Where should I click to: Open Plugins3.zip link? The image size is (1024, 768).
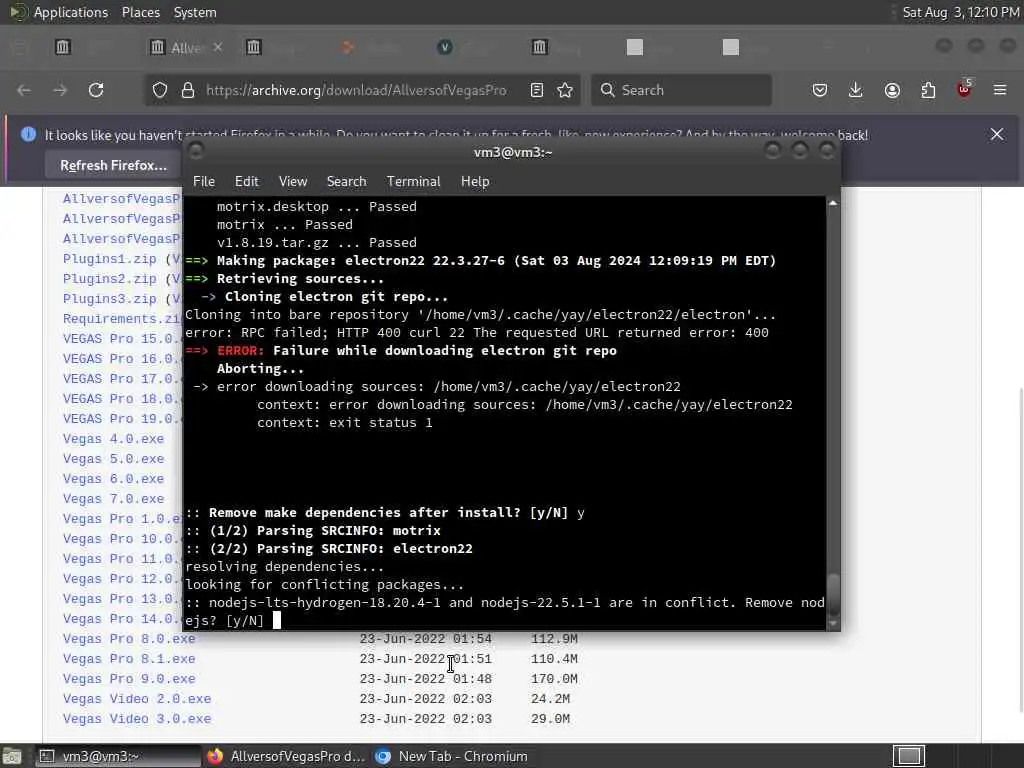pyautogui.click(x=109, y=298)
